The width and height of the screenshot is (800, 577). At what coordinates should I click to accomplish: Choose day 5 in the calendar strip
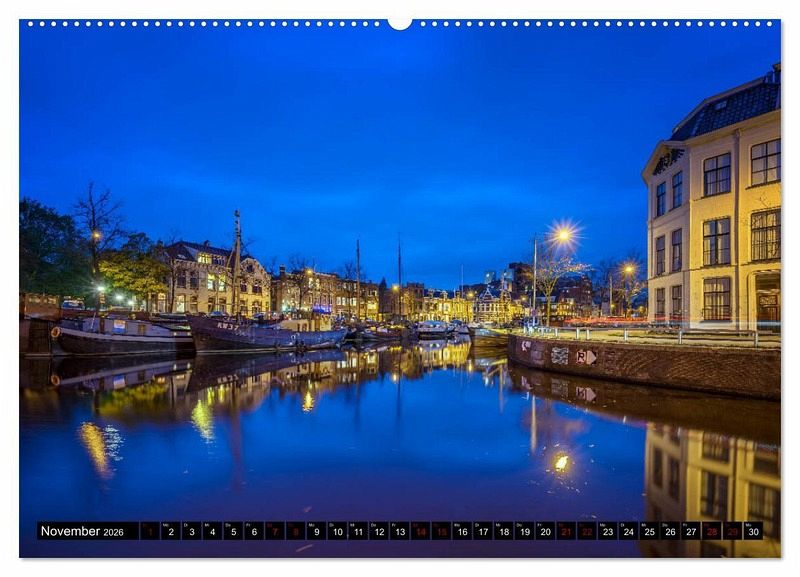pyautogui.click(x=233, y=531)
